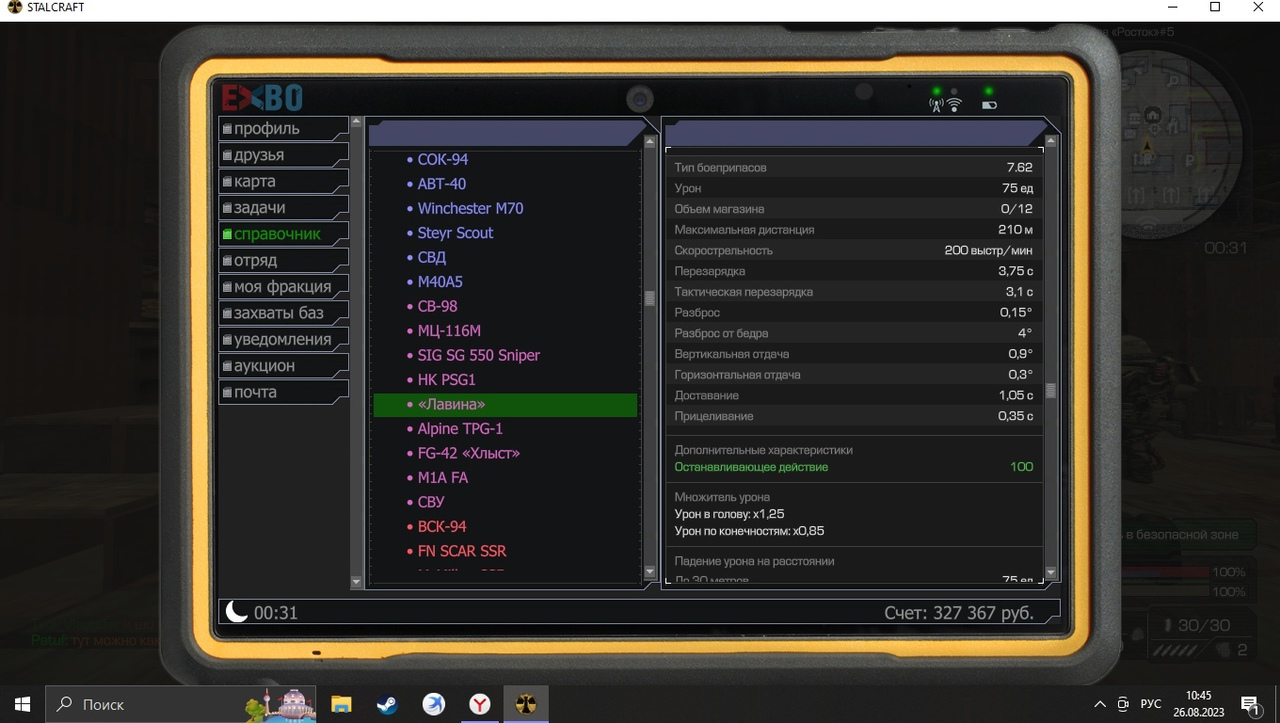Click stats panel scroll up arrow
Viewport: 1280px width, 723px height.
click(x=1050, y=141)
